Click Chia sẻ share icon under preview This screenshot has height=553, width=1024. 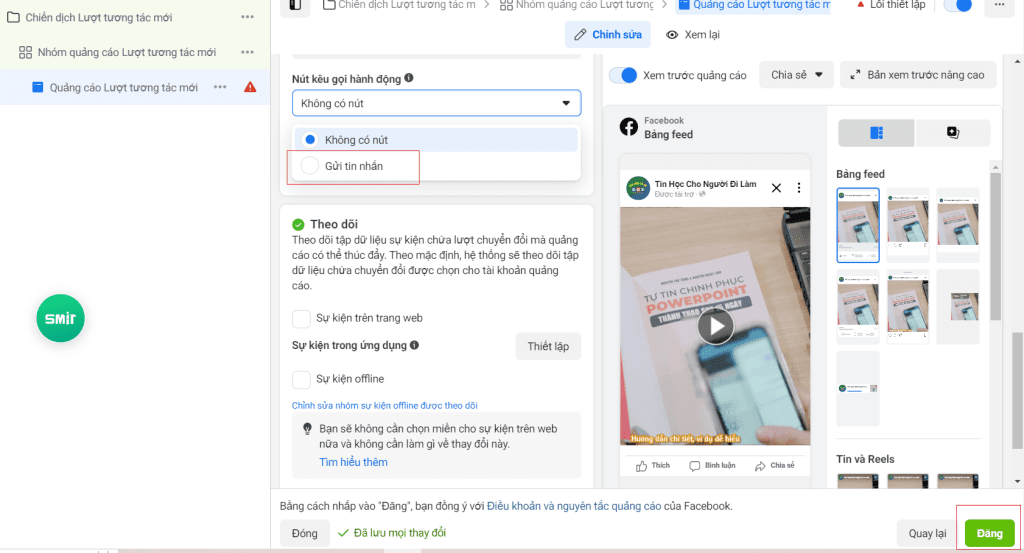tap(760, 466)
